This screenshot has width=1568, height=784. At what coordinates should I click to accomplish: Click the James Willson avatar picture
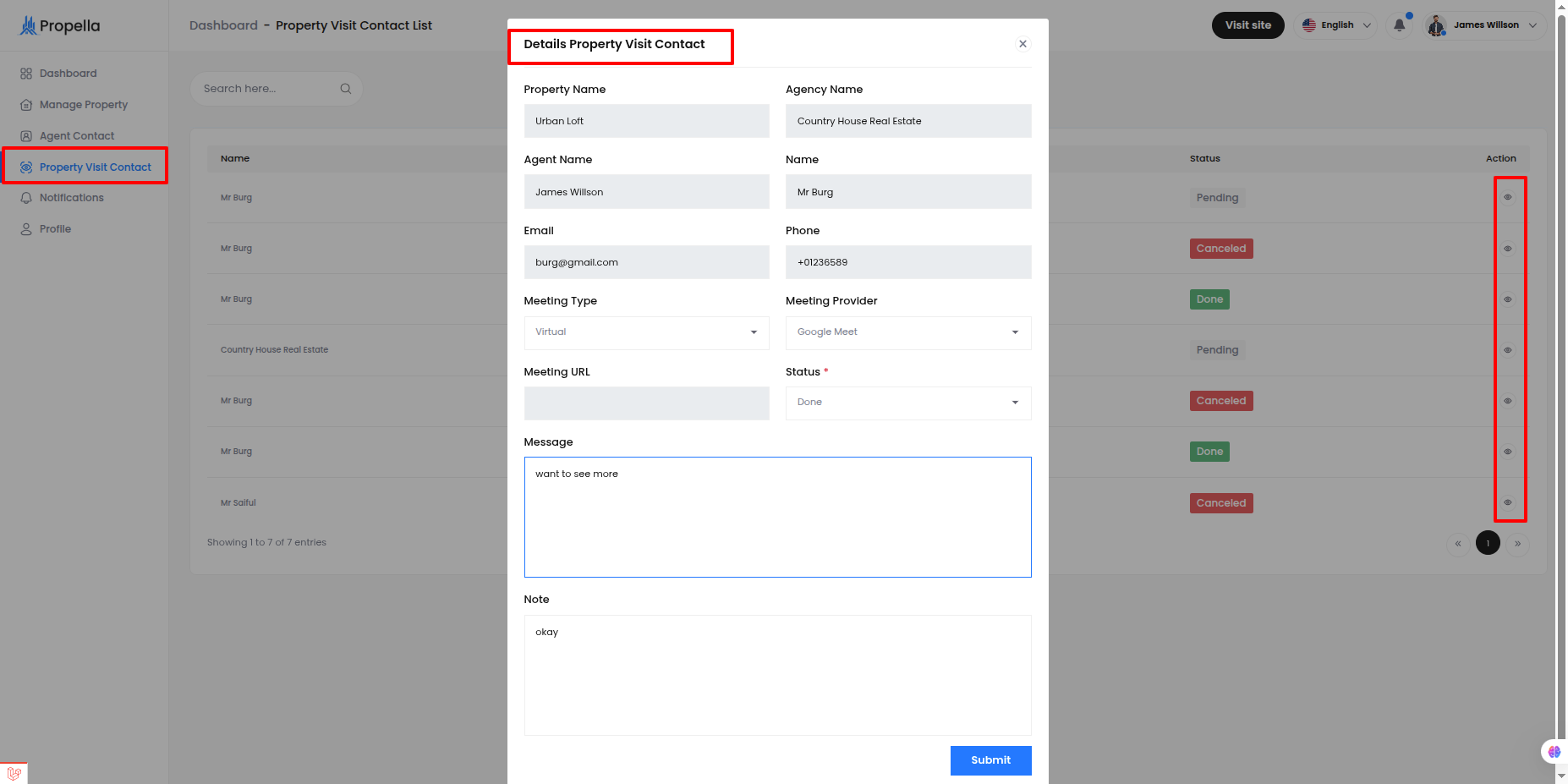pyautogui.click(x=1436, y=26)
